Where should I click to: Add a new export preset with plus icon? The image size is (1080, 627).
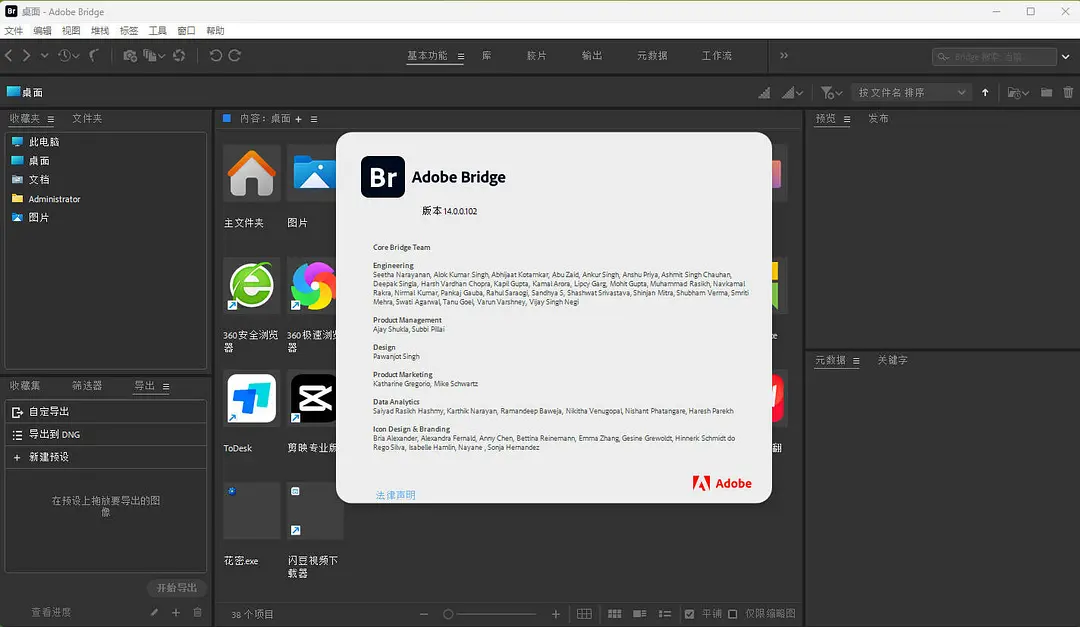[x=176, y=613]
